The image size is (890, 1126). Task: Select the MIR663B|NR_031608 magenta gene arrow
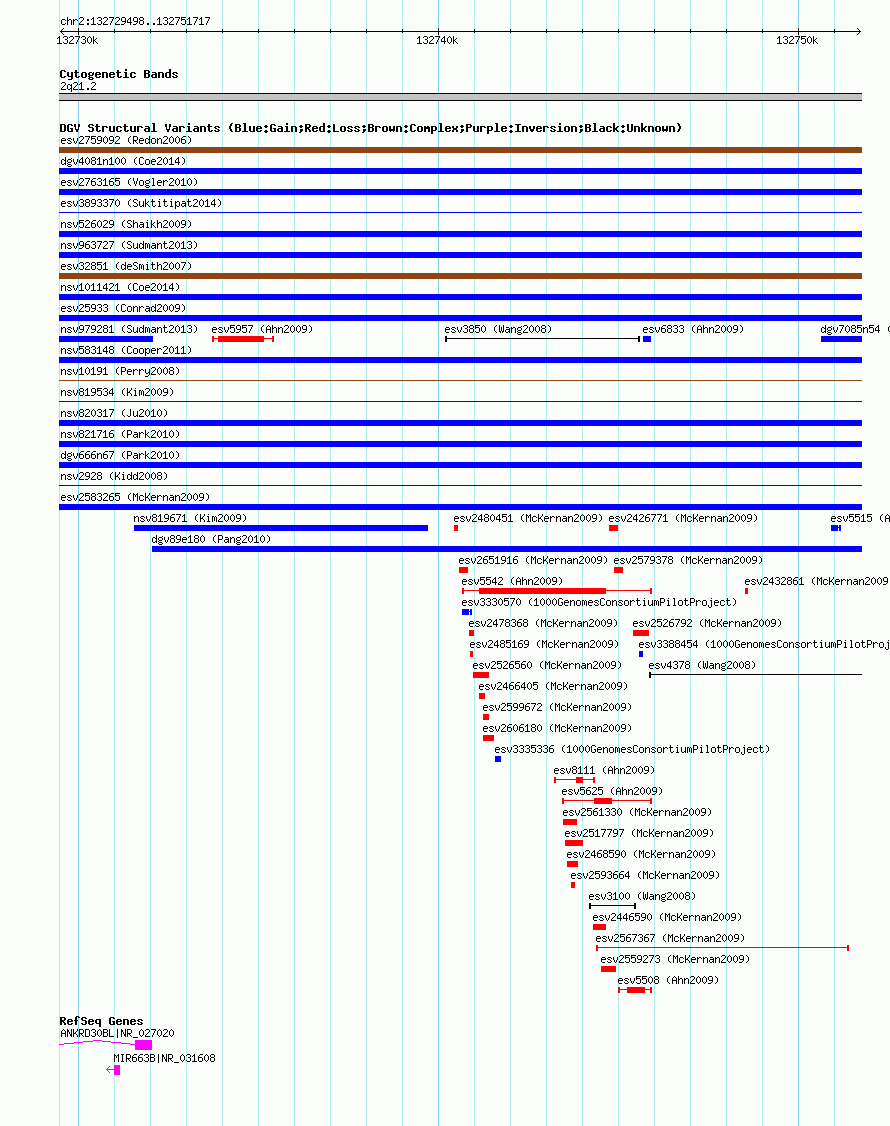(x=113, y=1070)
